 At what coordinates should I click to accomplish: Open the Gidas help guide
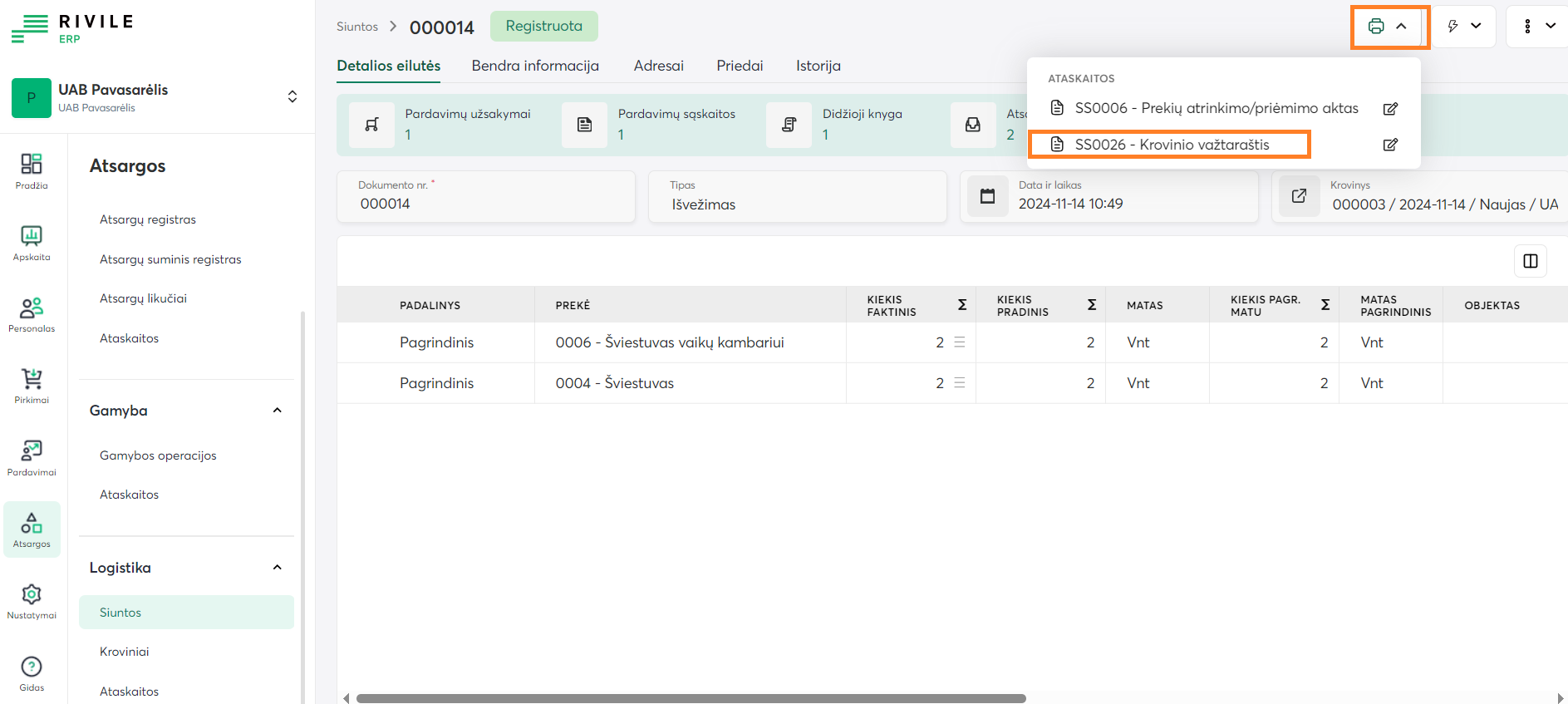tap(32, 673)
